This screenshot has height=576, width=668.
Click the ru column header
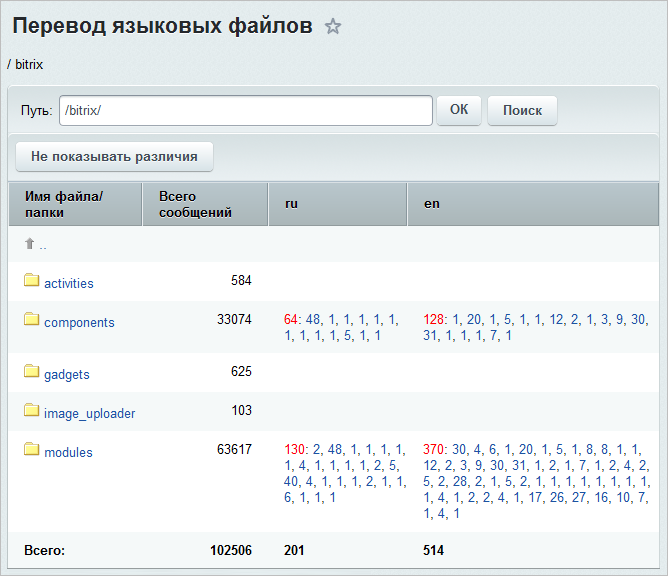point(337,204)
